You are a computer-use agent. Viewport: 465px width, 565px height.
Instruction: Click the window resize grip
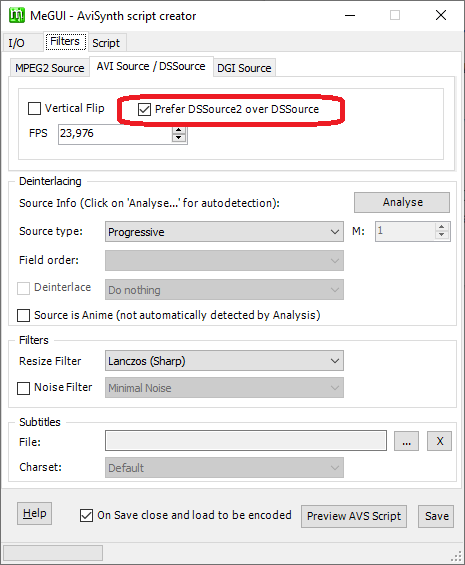pos(457,556)
